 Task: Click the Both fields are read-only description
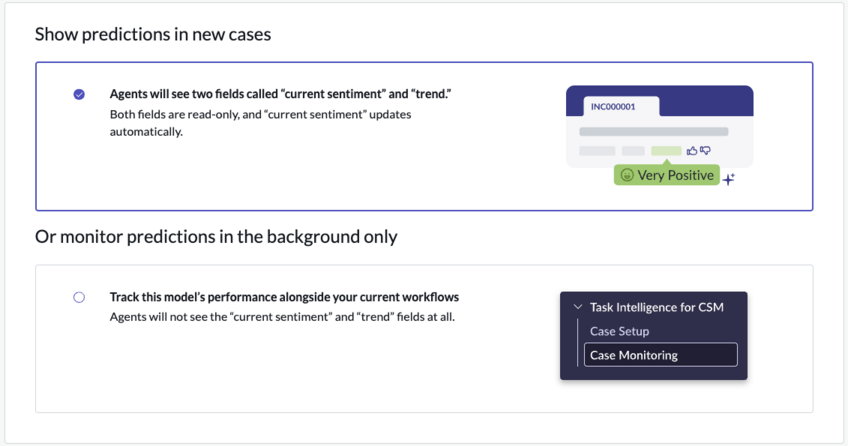[x=261, y=123]
